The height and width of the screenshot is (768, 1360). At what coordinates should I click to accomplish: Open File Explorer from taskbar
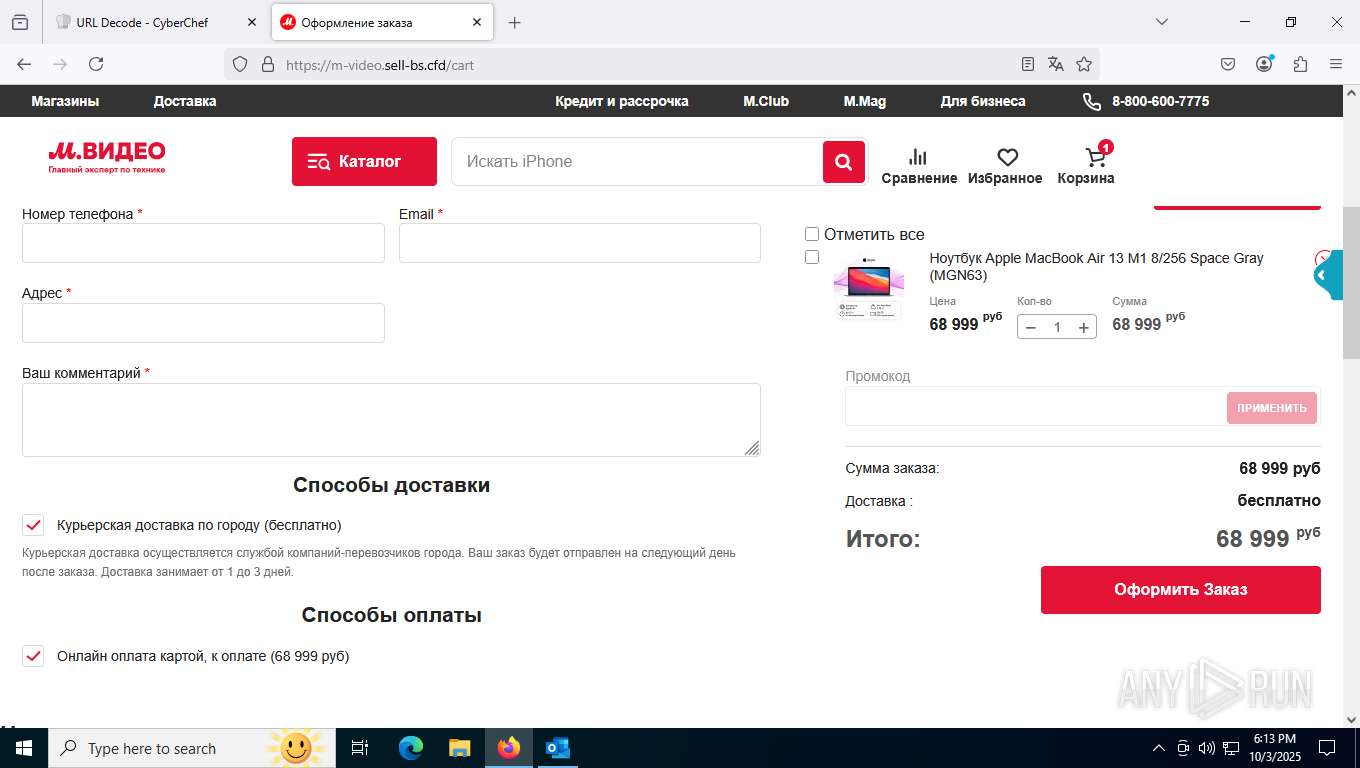click(459, 748)
